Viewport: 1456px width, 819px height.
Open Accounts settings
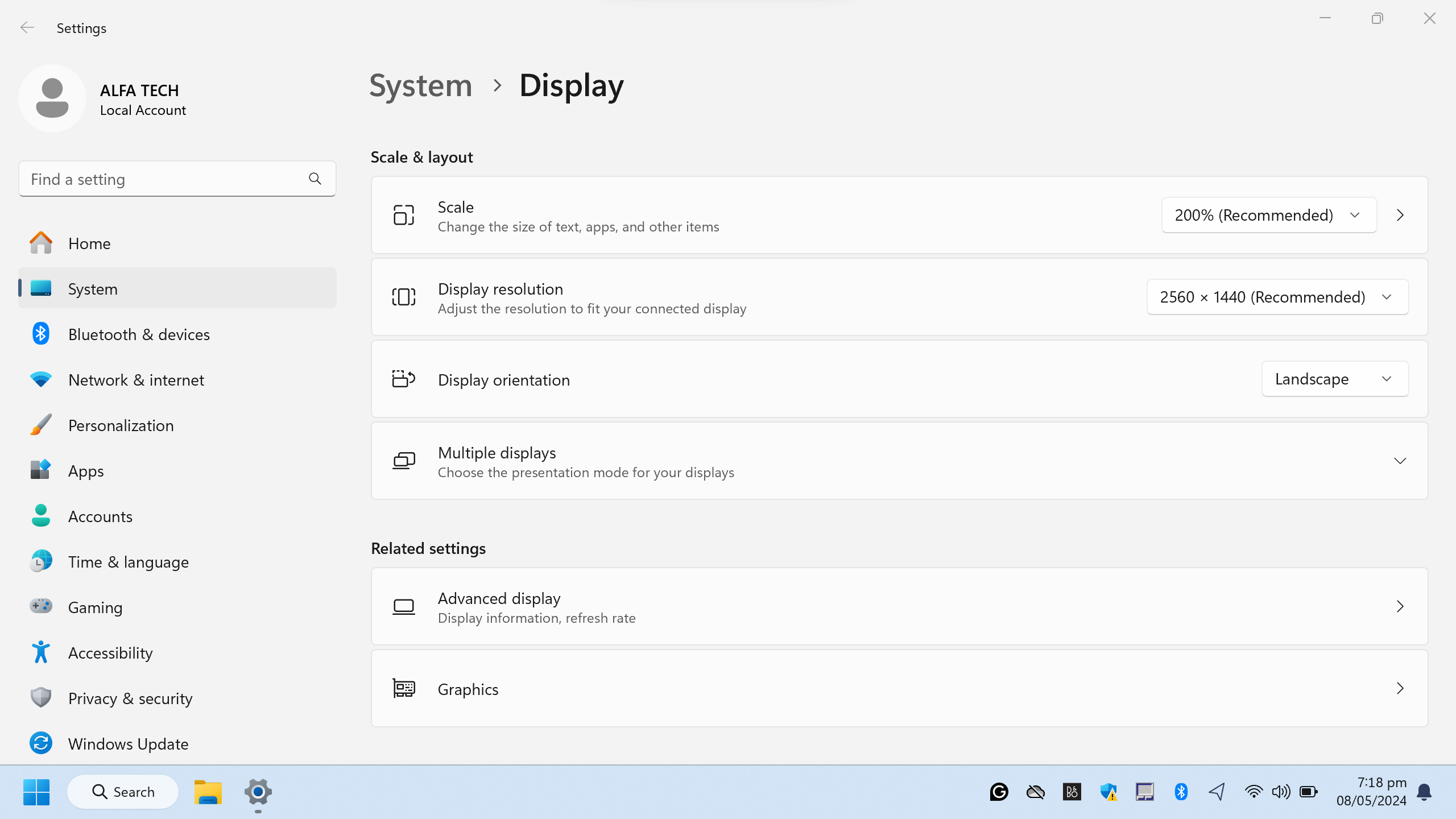pyautogui.click(x=177, y=516)
